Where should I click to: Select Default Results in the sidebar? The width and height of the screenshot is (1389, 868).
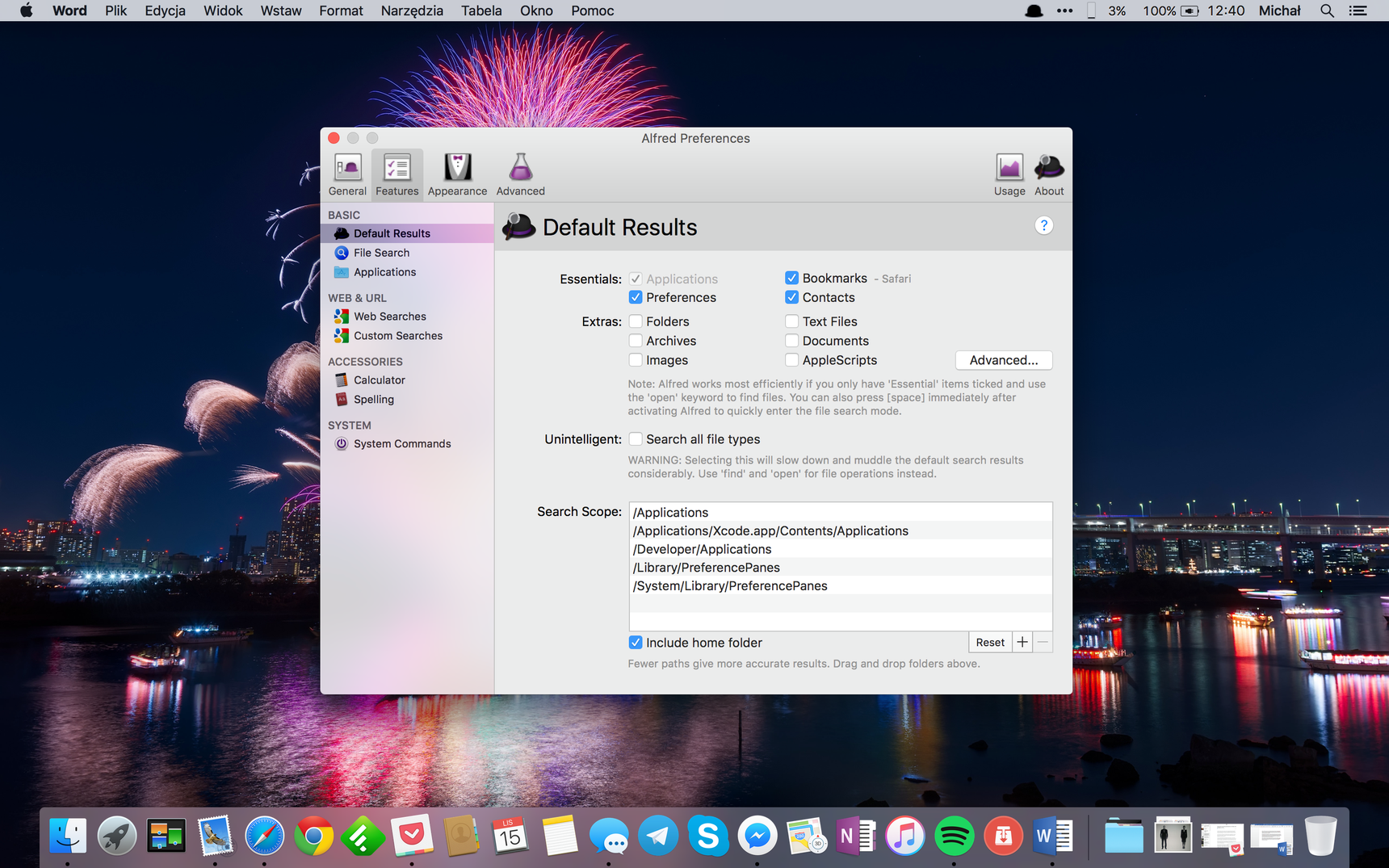point(407,233)
